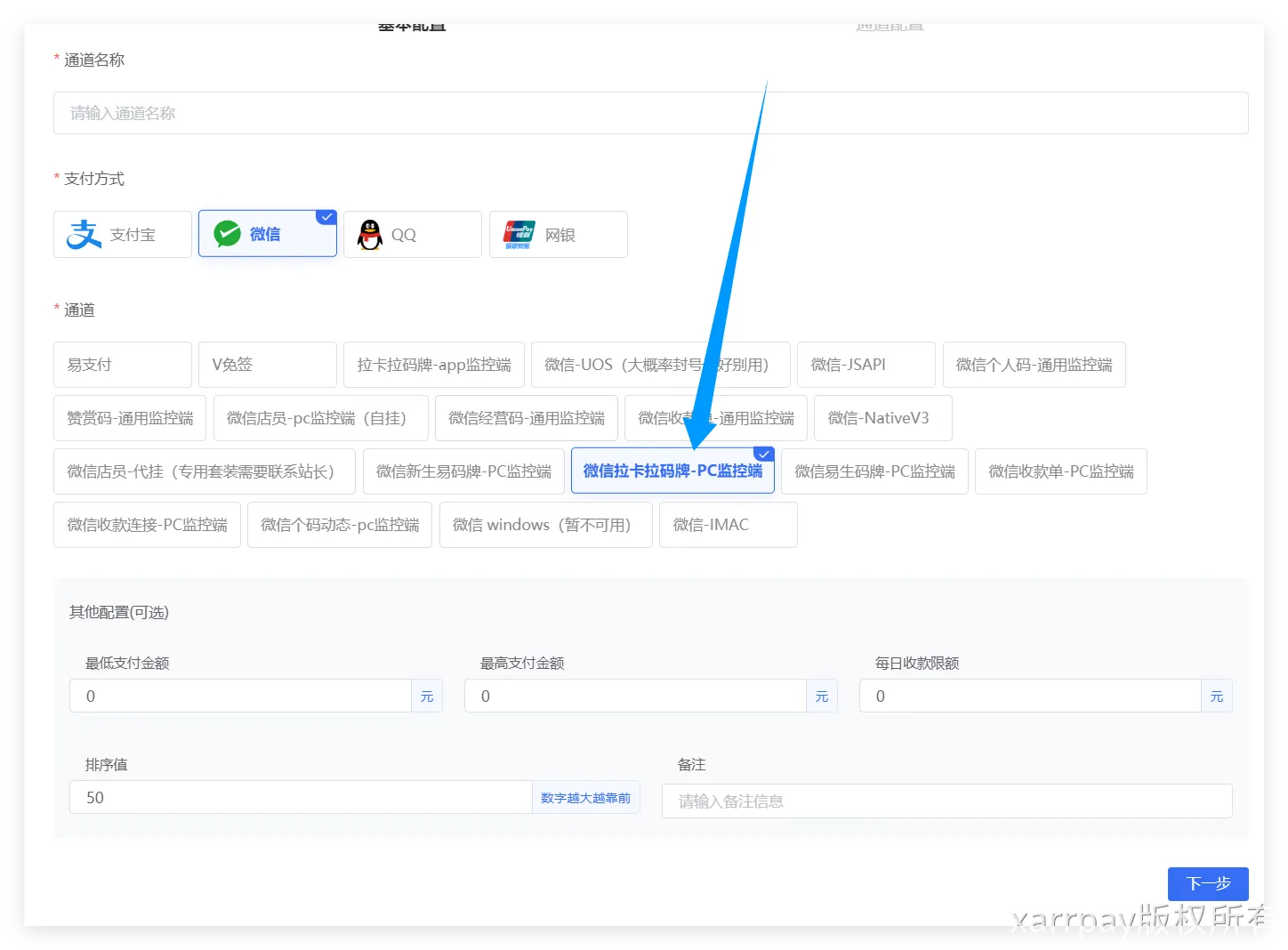1288x950 pixels.
Task: Click the 排序值 sort value field
Action: click(301, 798)
